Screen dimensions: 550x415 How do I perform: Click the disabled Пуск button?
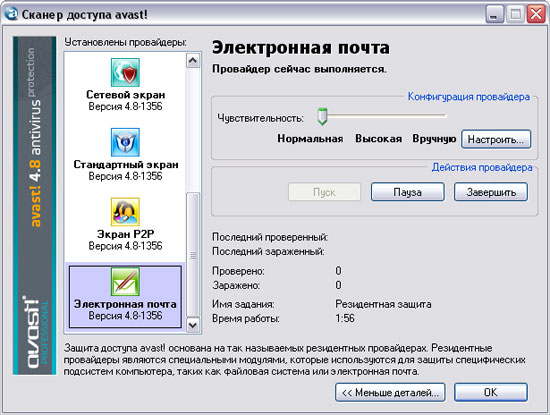pyautogui.click(x=324, y=192)
